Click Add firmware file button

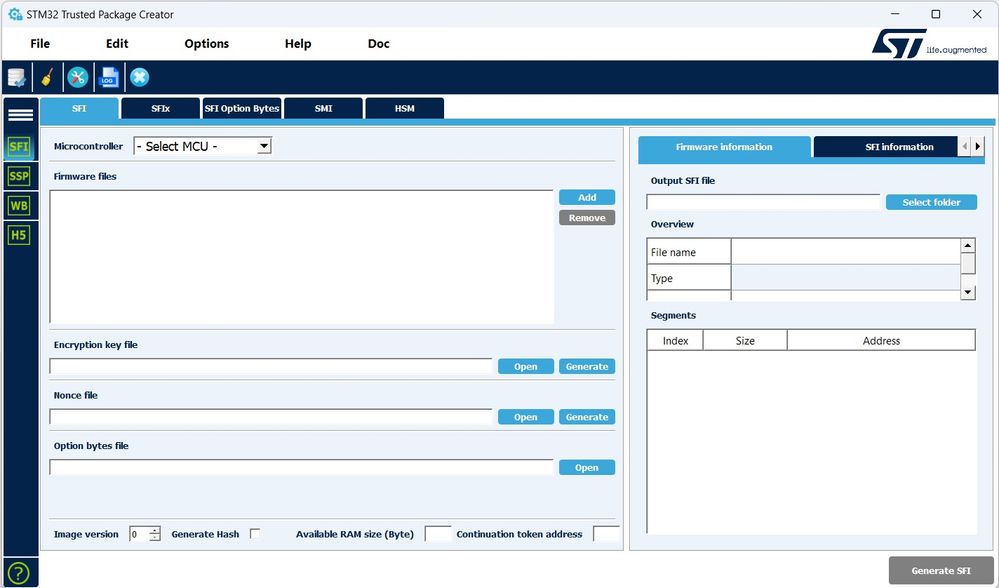[587, 197]
